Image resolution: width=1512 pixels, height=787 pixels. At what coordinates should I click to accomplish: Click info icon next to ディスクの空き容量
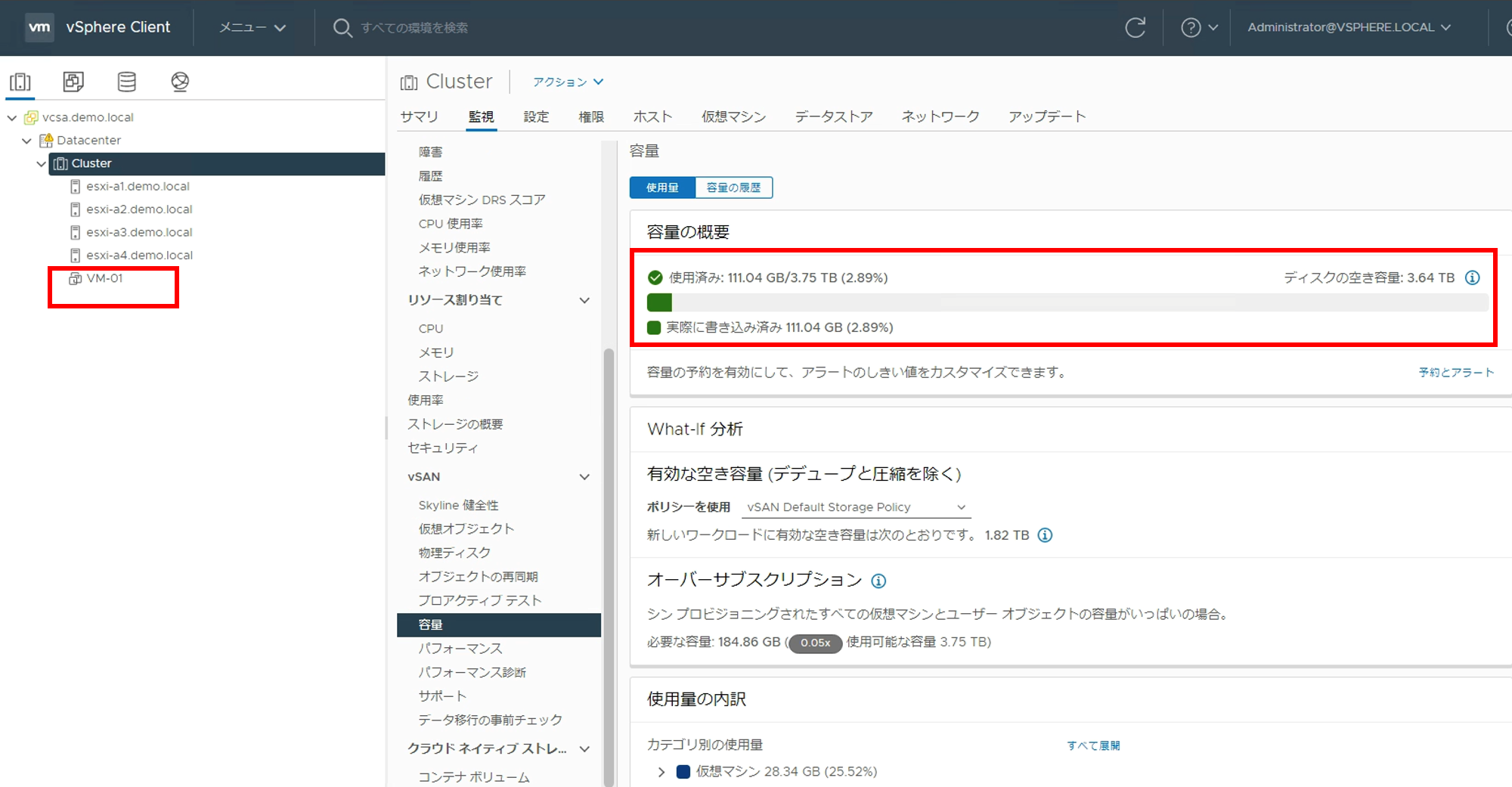tap(1472, 277)
